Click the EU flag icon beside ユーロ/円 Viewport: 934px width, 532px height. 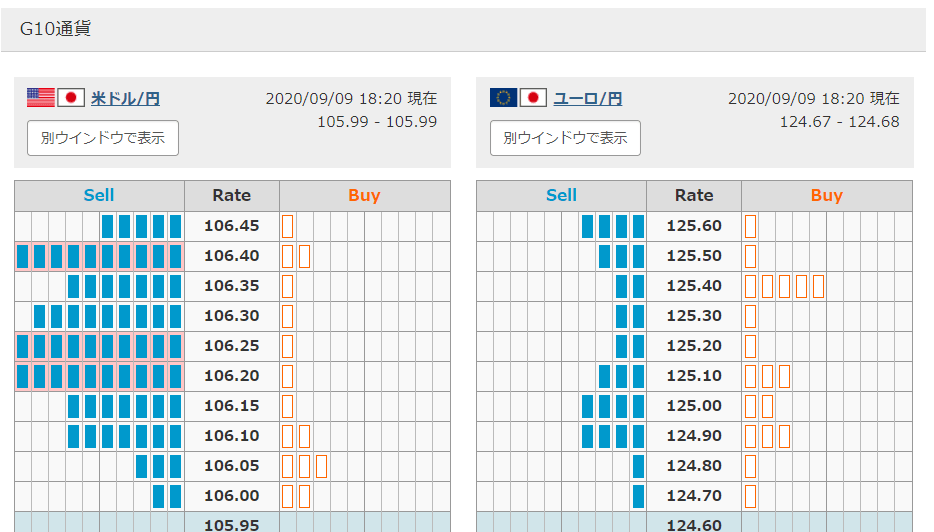coord(503,98)
